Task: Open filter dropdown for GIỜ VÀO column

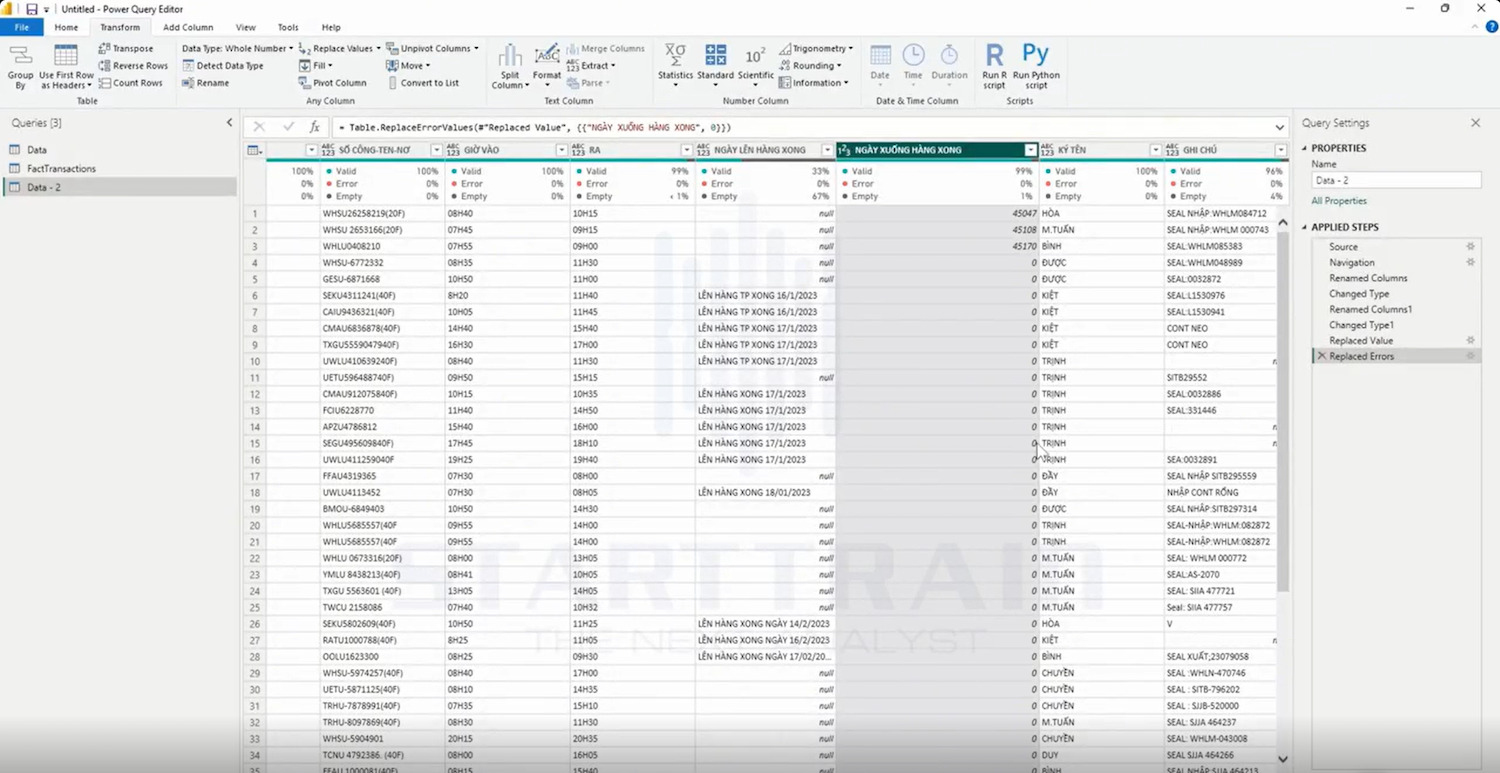Action: (x=561, y=150)
